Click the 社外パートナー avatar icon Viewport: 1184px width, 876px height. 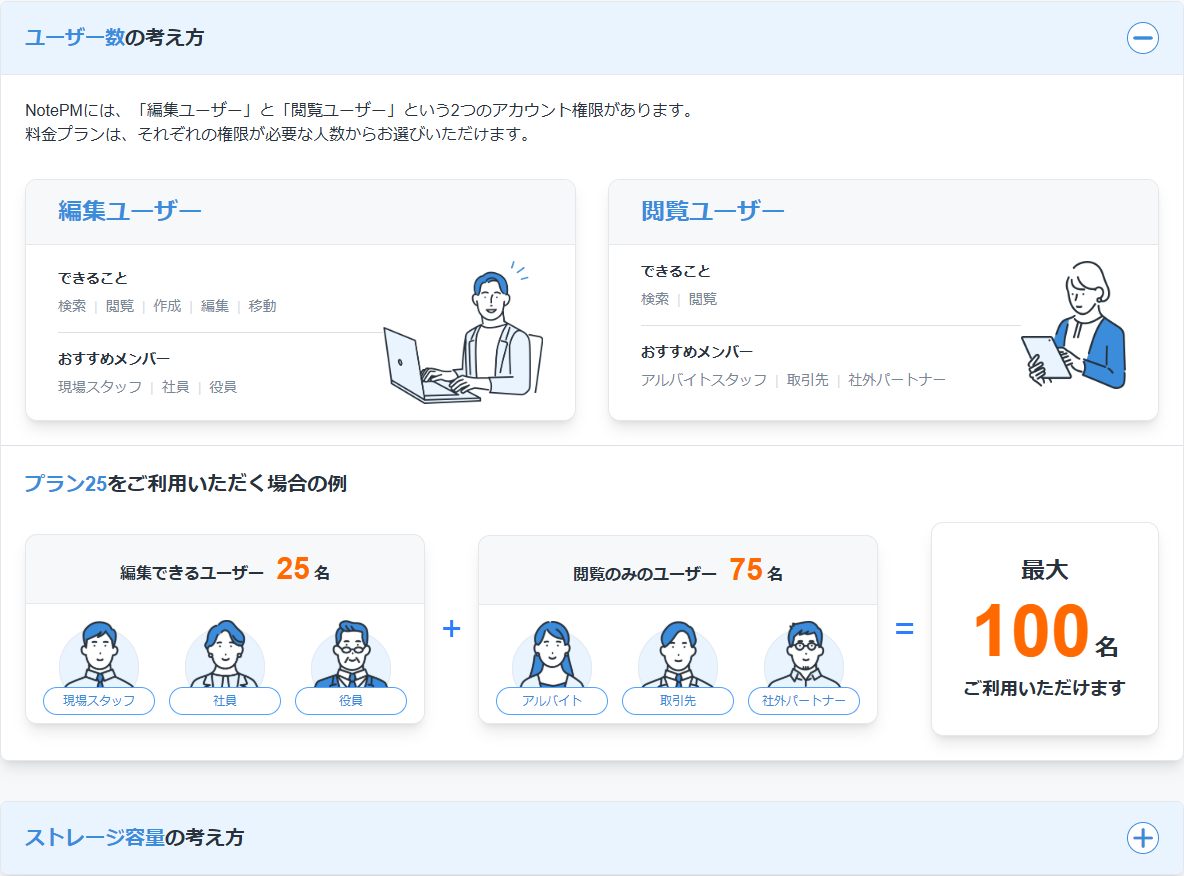coord(804,654)
